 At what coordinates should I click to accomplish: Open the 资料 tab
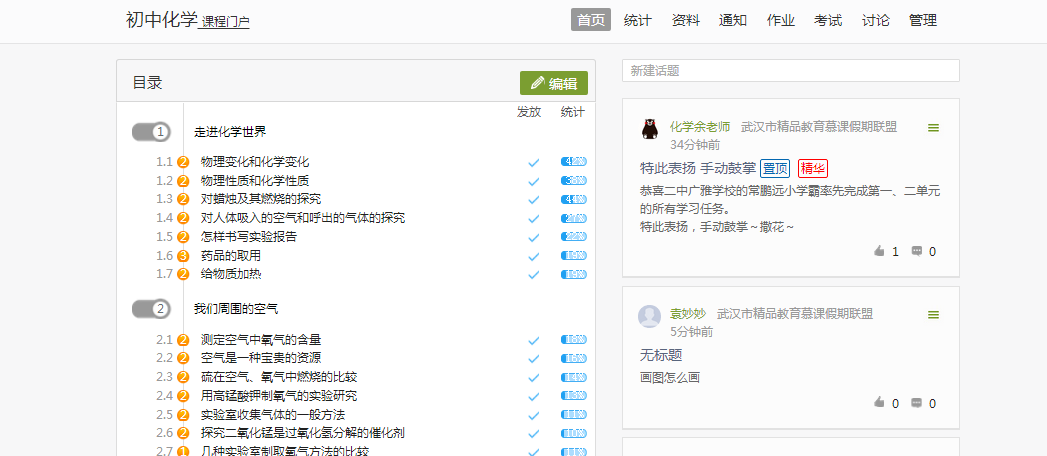(x=686, y=20)
